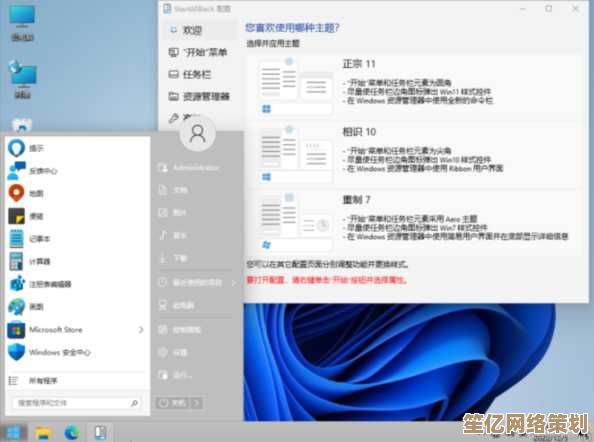
Task: Click the magnifier icon in the search box
Action: [x=134, y=403]
